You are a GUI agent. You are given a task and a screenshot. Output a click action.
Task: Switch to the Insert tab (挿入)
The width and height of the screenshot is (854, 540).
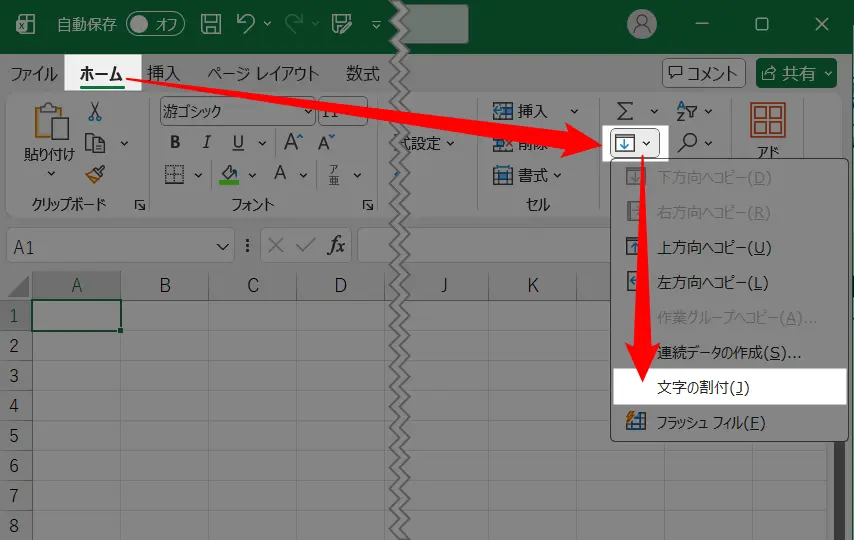tap(163, 73)
